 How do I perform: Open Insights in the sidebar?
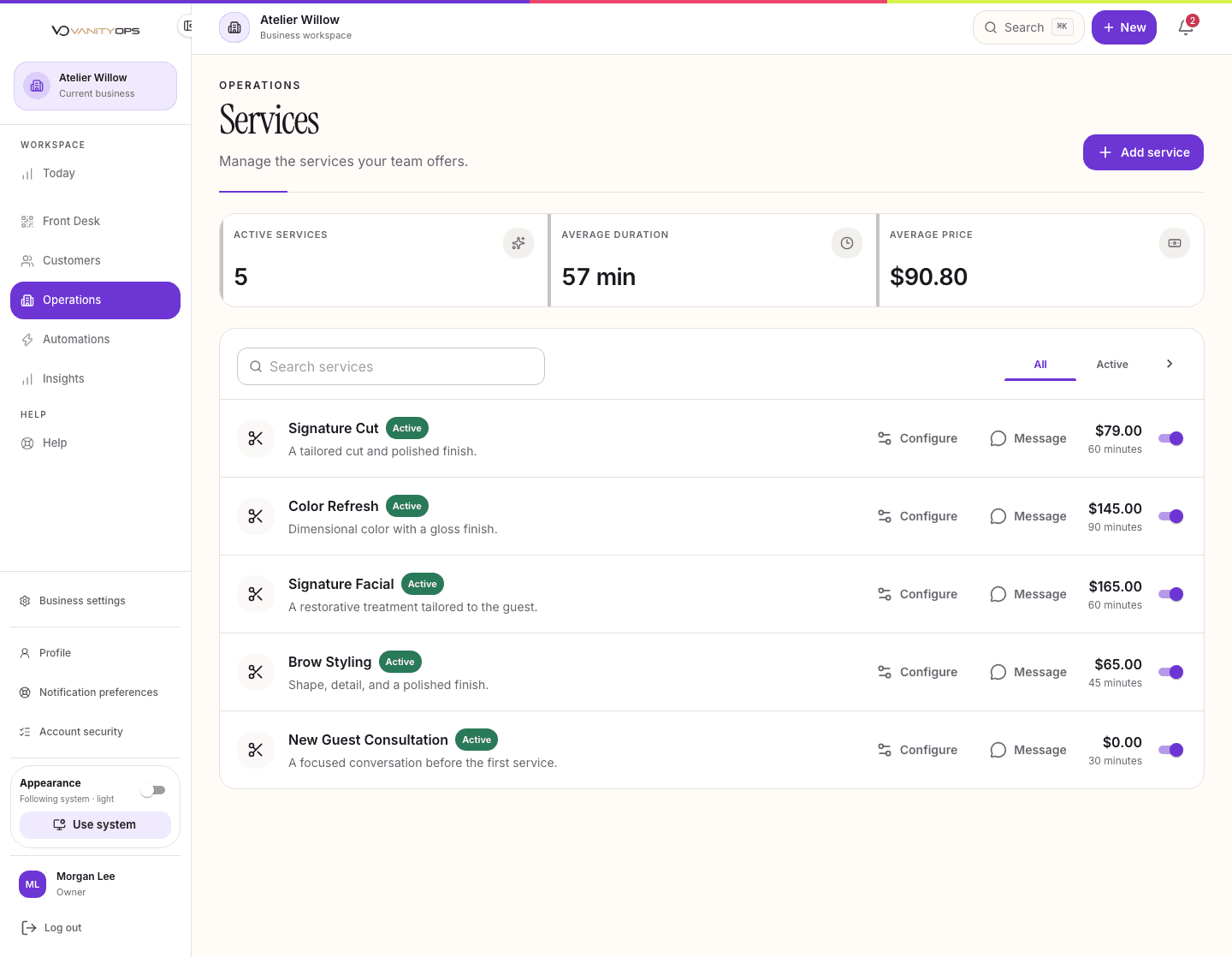[x=95, y=379]
